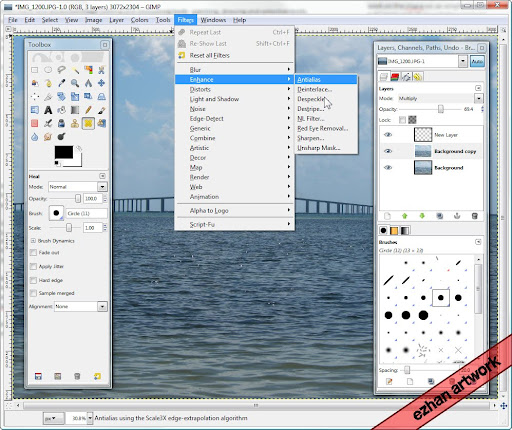Switch to the Paths tab
512x430 pixels.
tap(406, 77)
